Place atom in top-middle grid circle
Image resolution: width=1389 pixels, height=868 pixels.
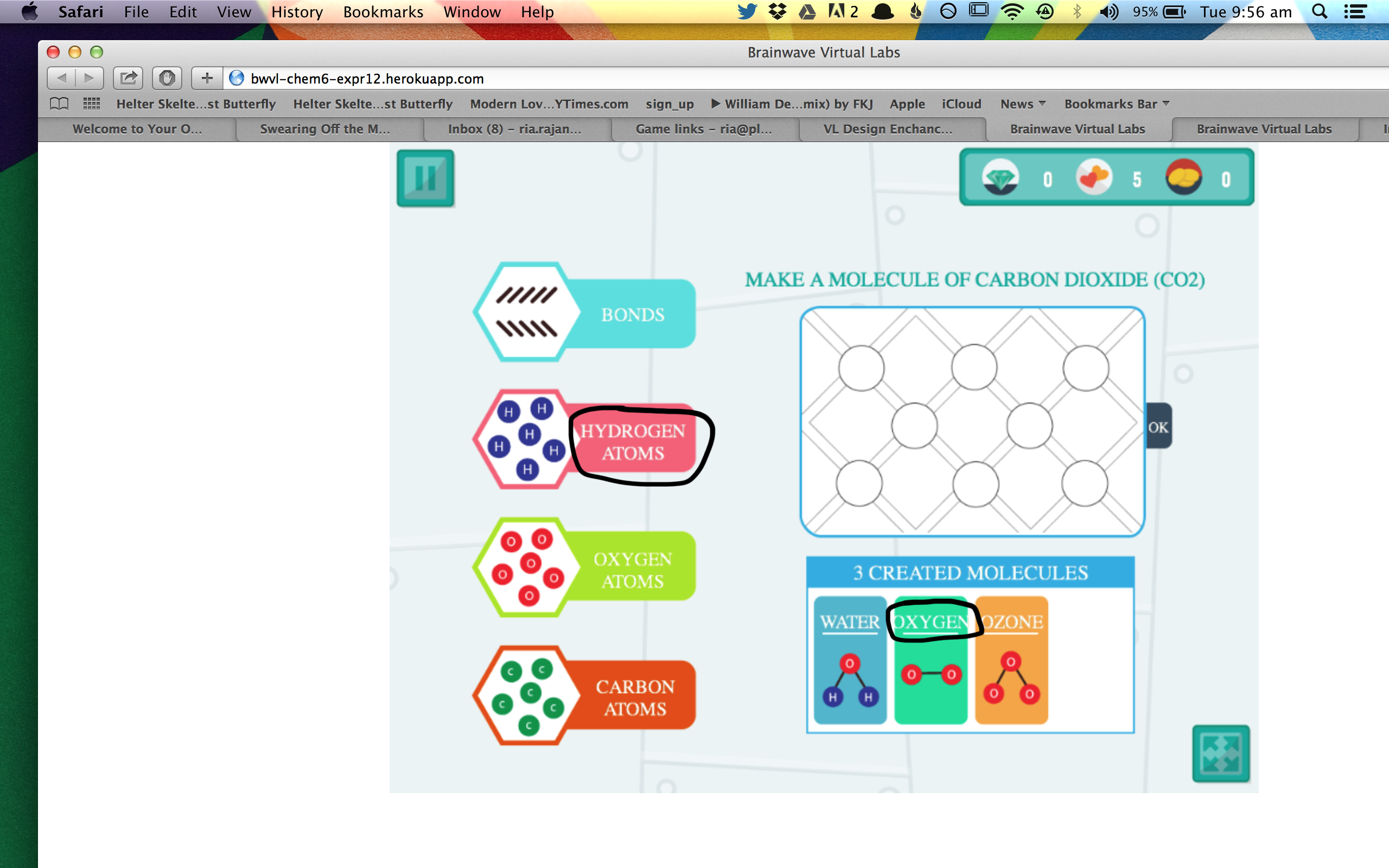click(x=974, y=367)
